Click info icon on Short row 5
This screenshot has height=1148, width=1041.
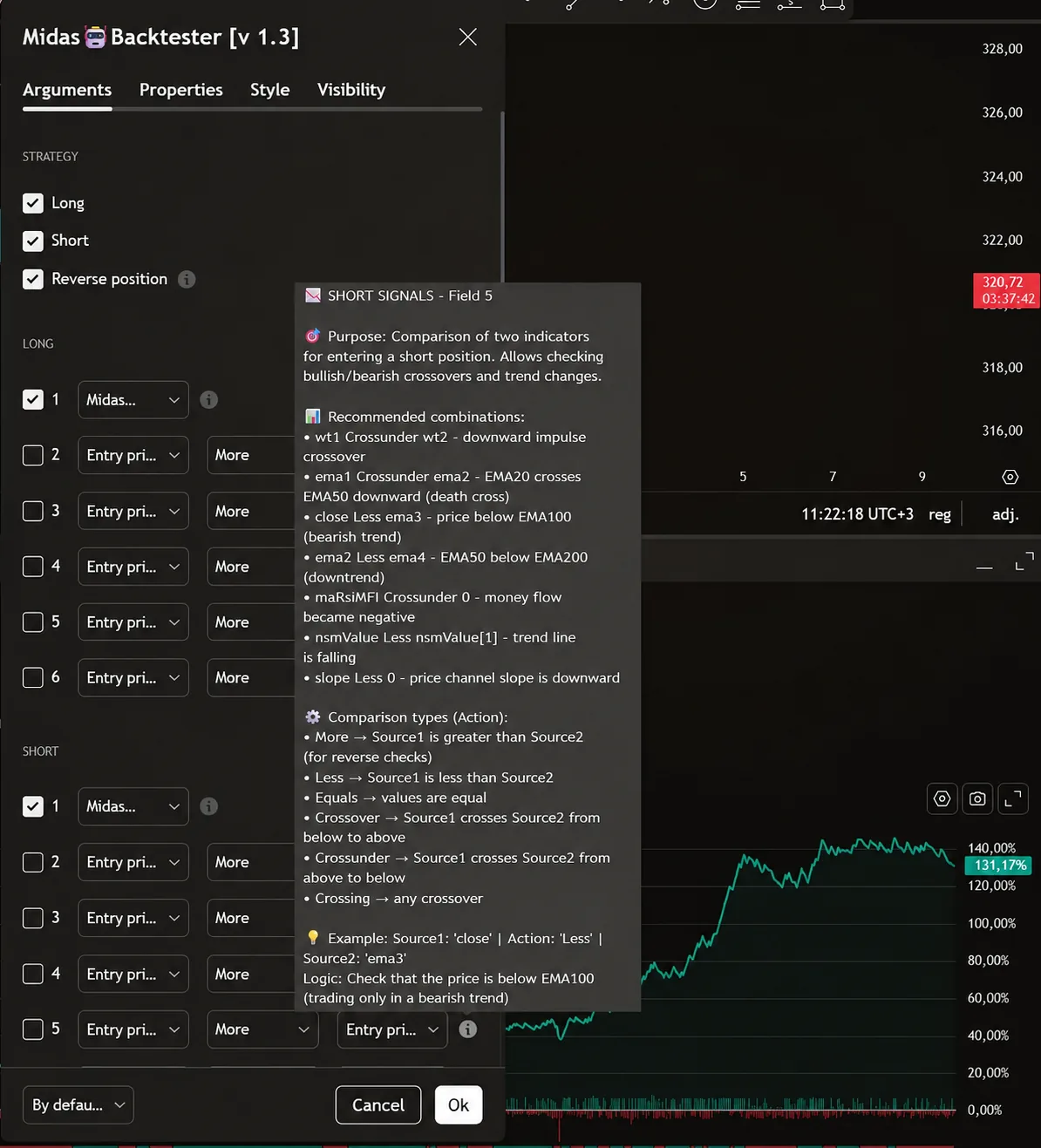point(468,1029)
